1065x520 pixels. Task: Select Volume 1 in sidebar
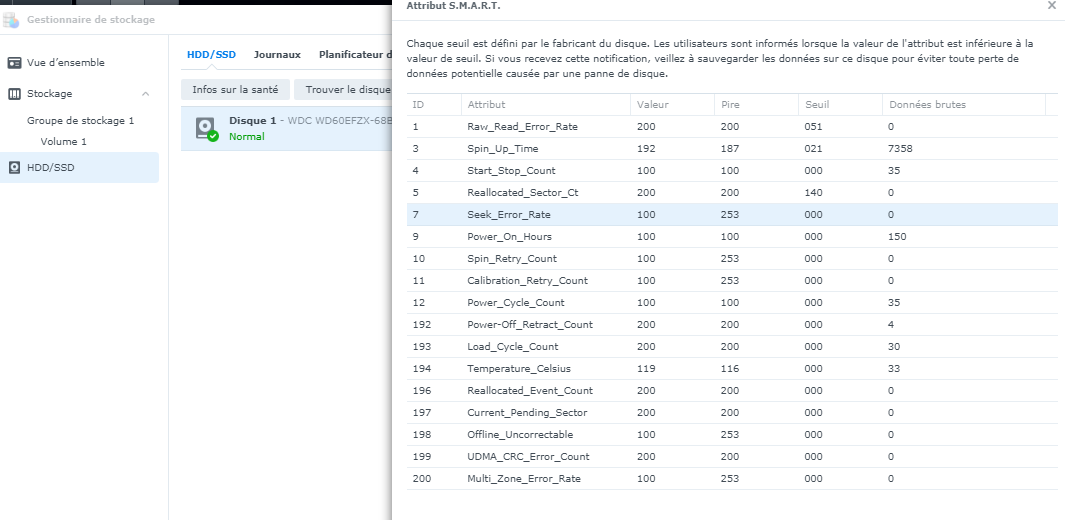coord(64,142)
